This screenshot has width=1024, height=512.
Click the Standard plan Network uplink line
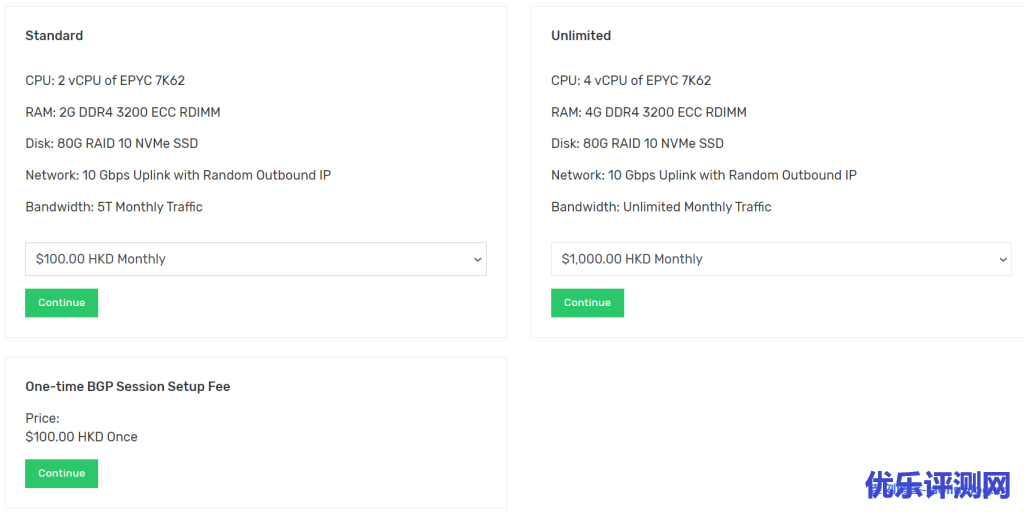(x=178, y=176)
